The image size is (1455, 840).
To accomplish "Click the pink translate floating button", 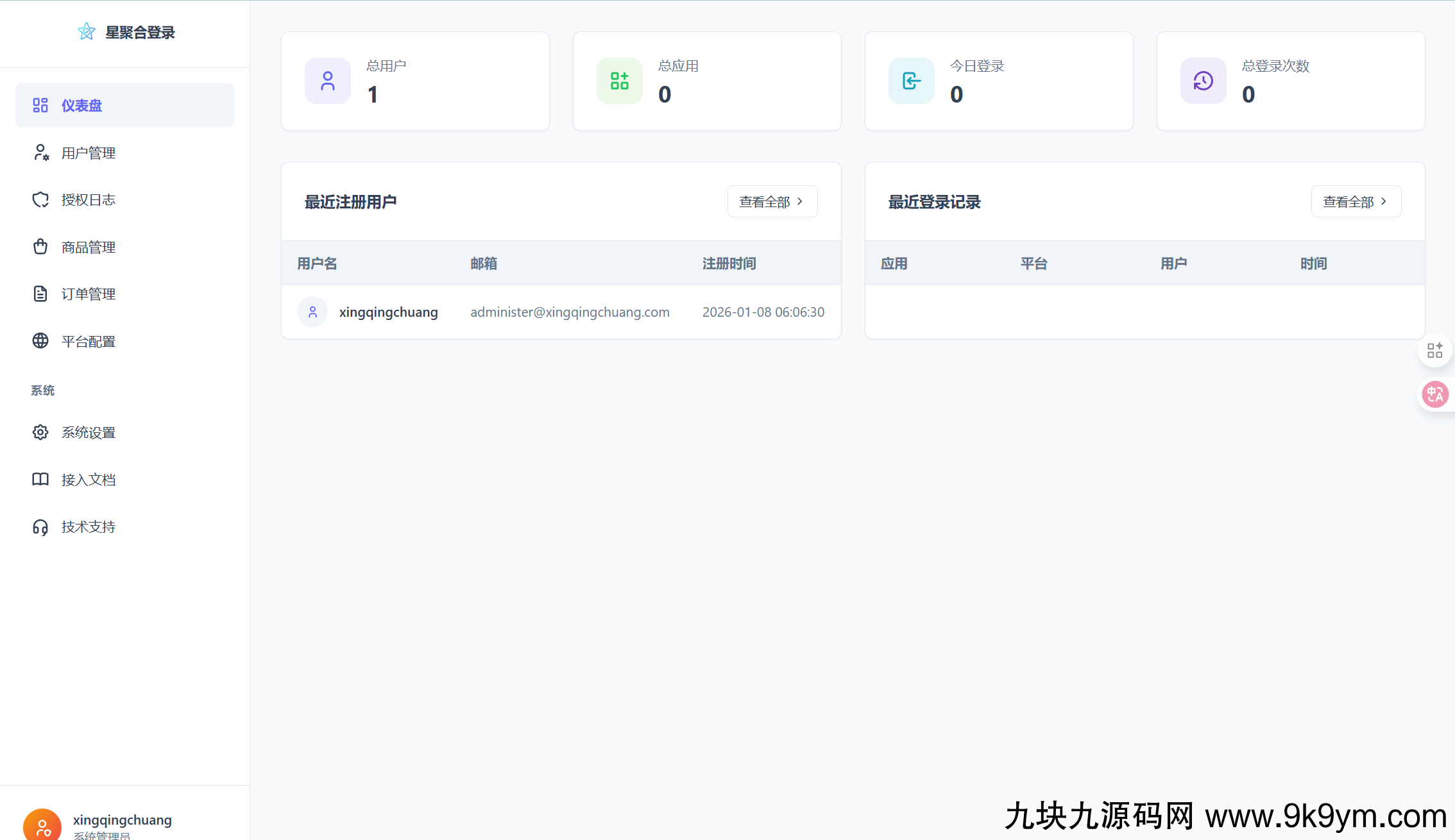I will point(1434,394).
